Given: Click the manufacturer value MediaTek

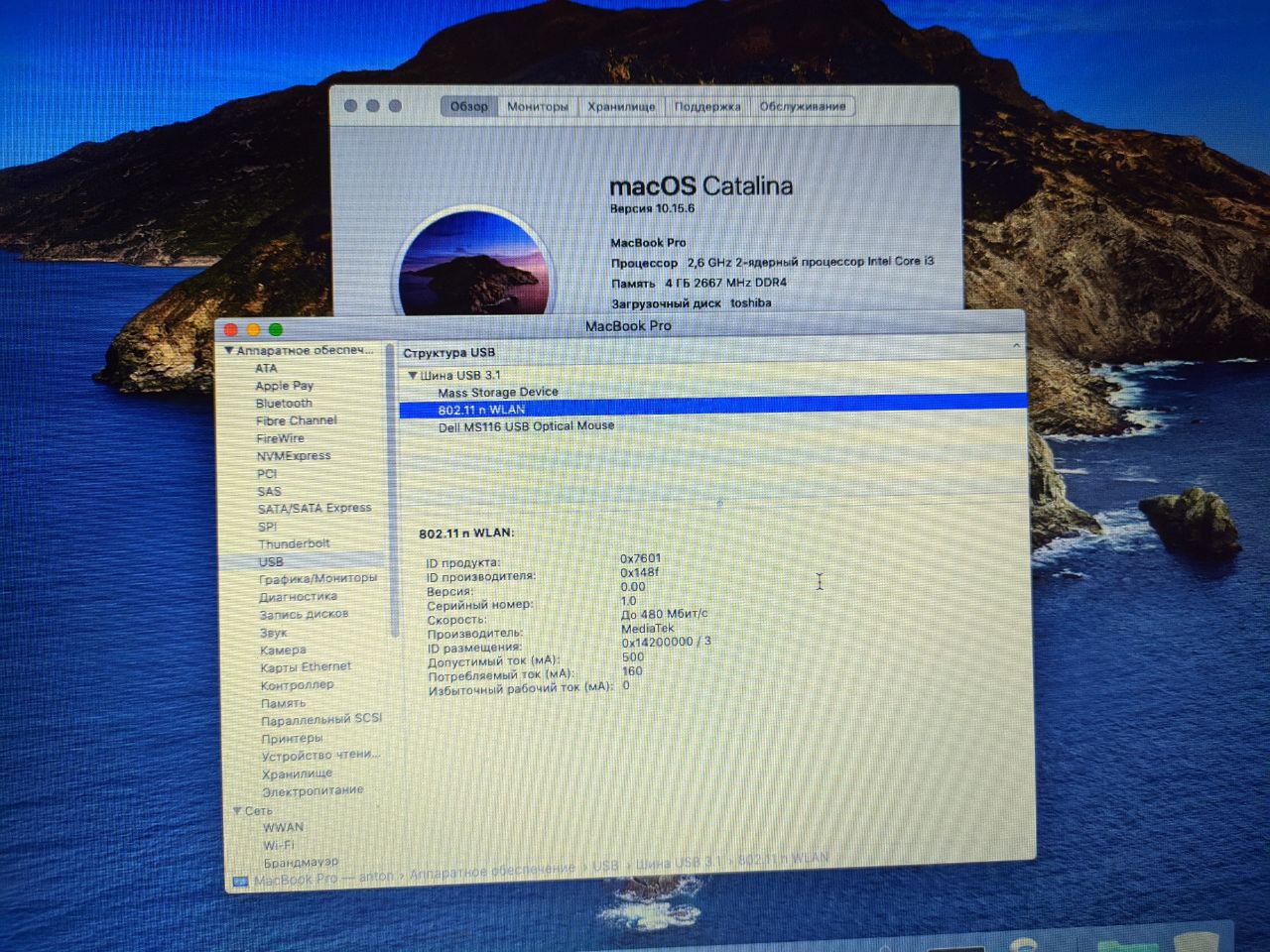Looking at the screenshot, I should pos(647,628).
